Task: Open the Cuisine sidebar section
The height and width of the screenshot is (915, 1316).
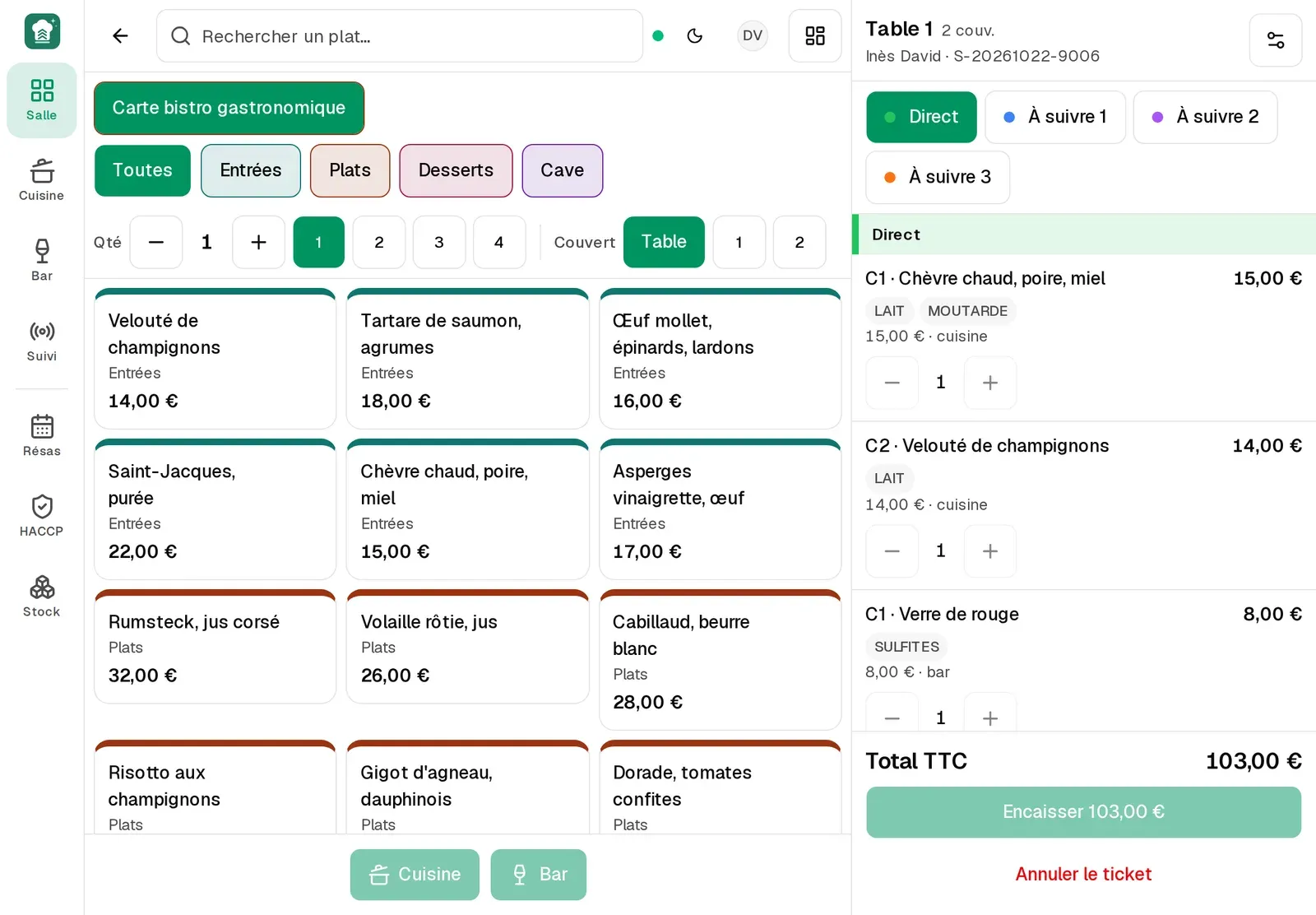Action: pos(41,180)
